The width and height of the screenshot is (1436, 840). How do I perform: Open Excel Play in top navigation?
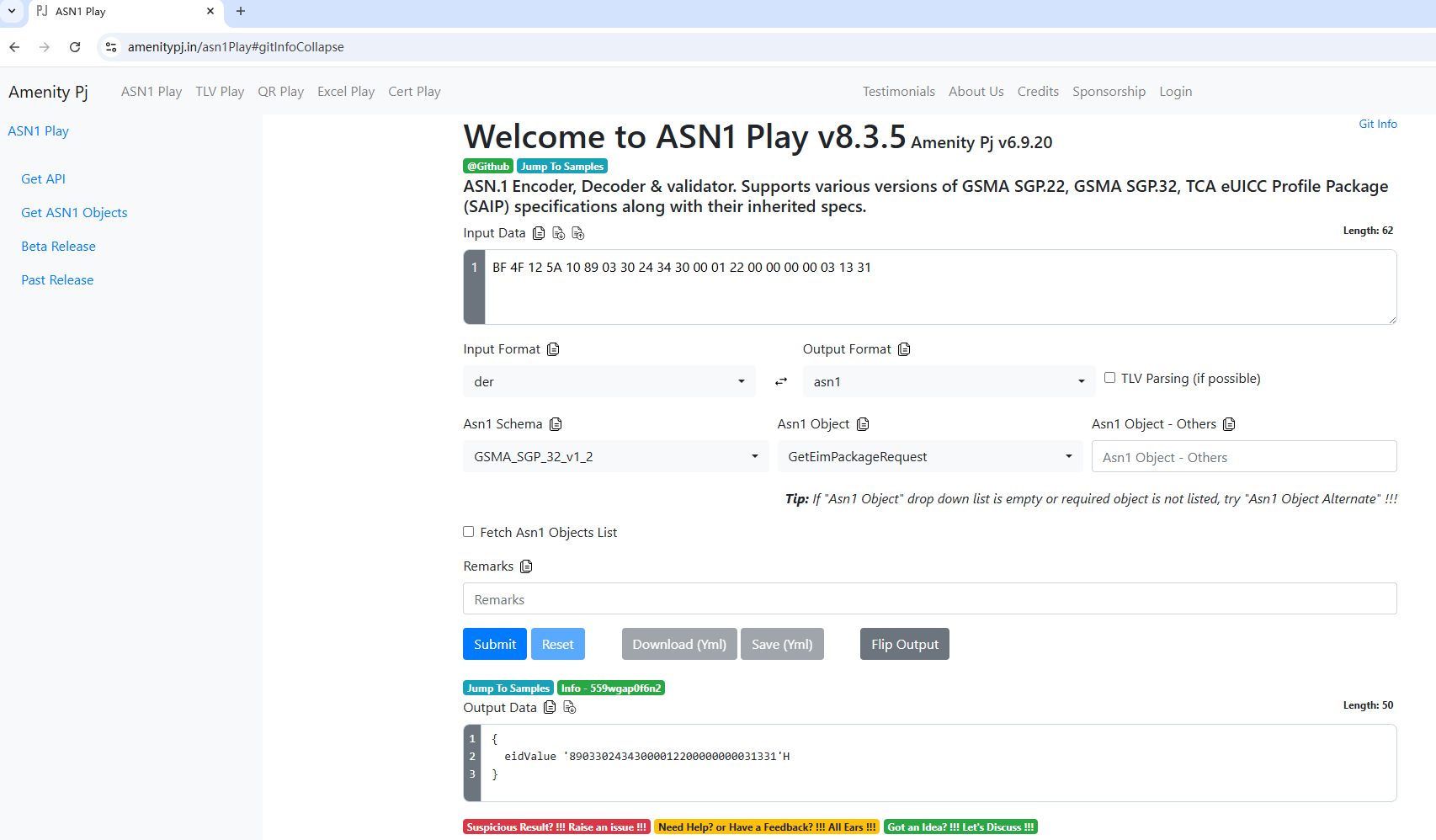tap(346, 92)
